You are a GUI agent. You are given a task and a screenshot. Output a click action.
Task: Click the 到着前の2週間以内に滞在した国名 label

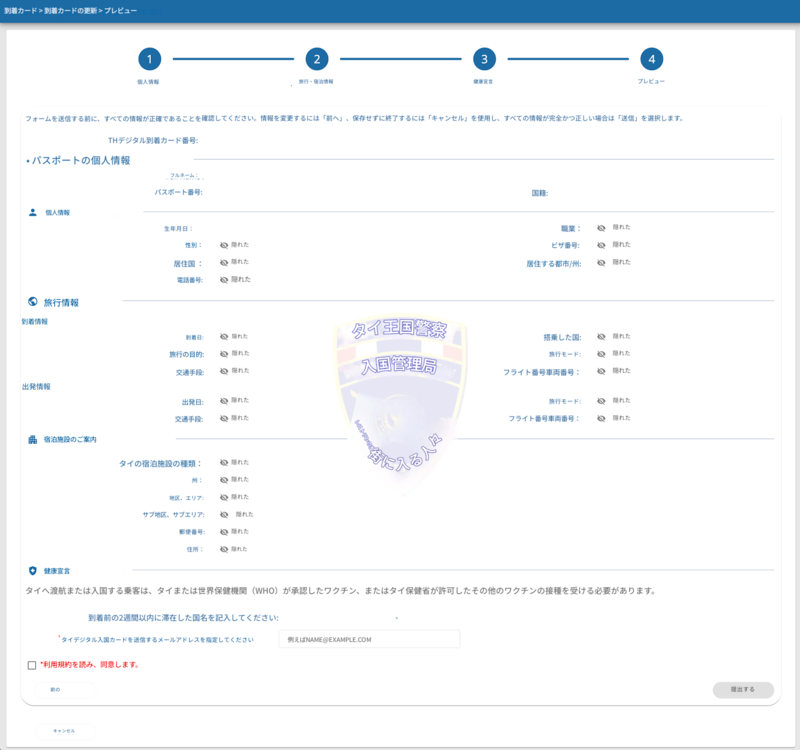[x=183, y=618]
